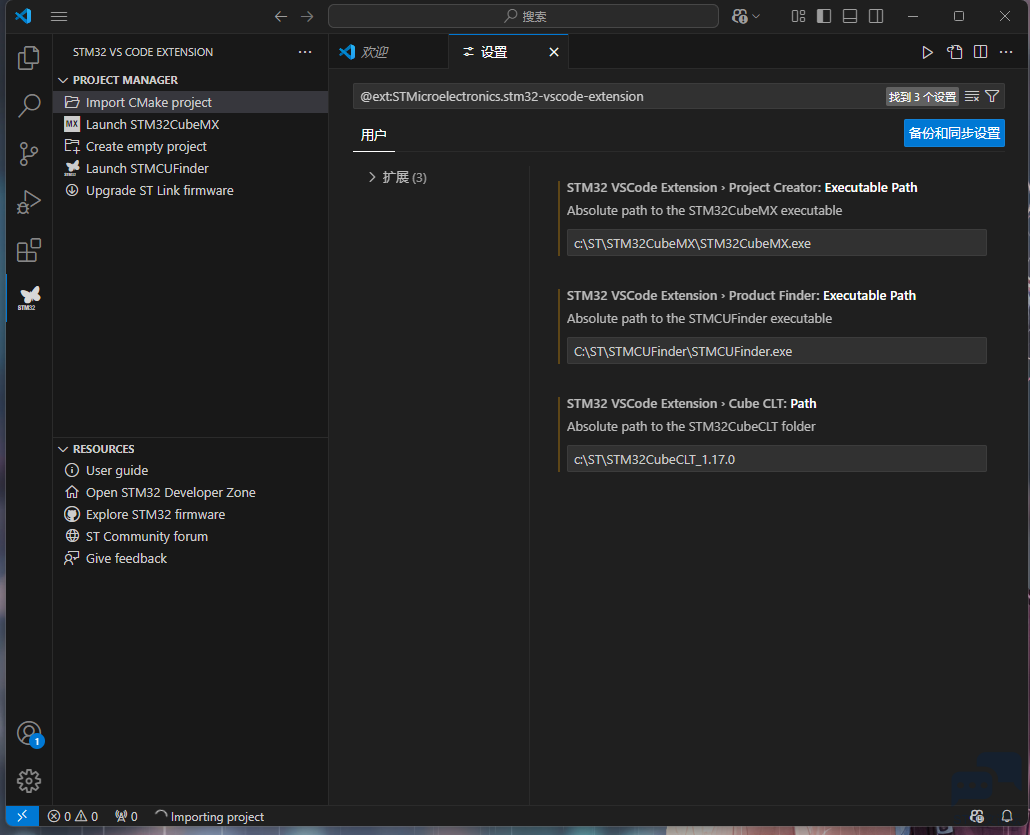Viewport: 1030px width, 835px height.
Task: Click the hamburger application menu
Action: click(59, 16)
